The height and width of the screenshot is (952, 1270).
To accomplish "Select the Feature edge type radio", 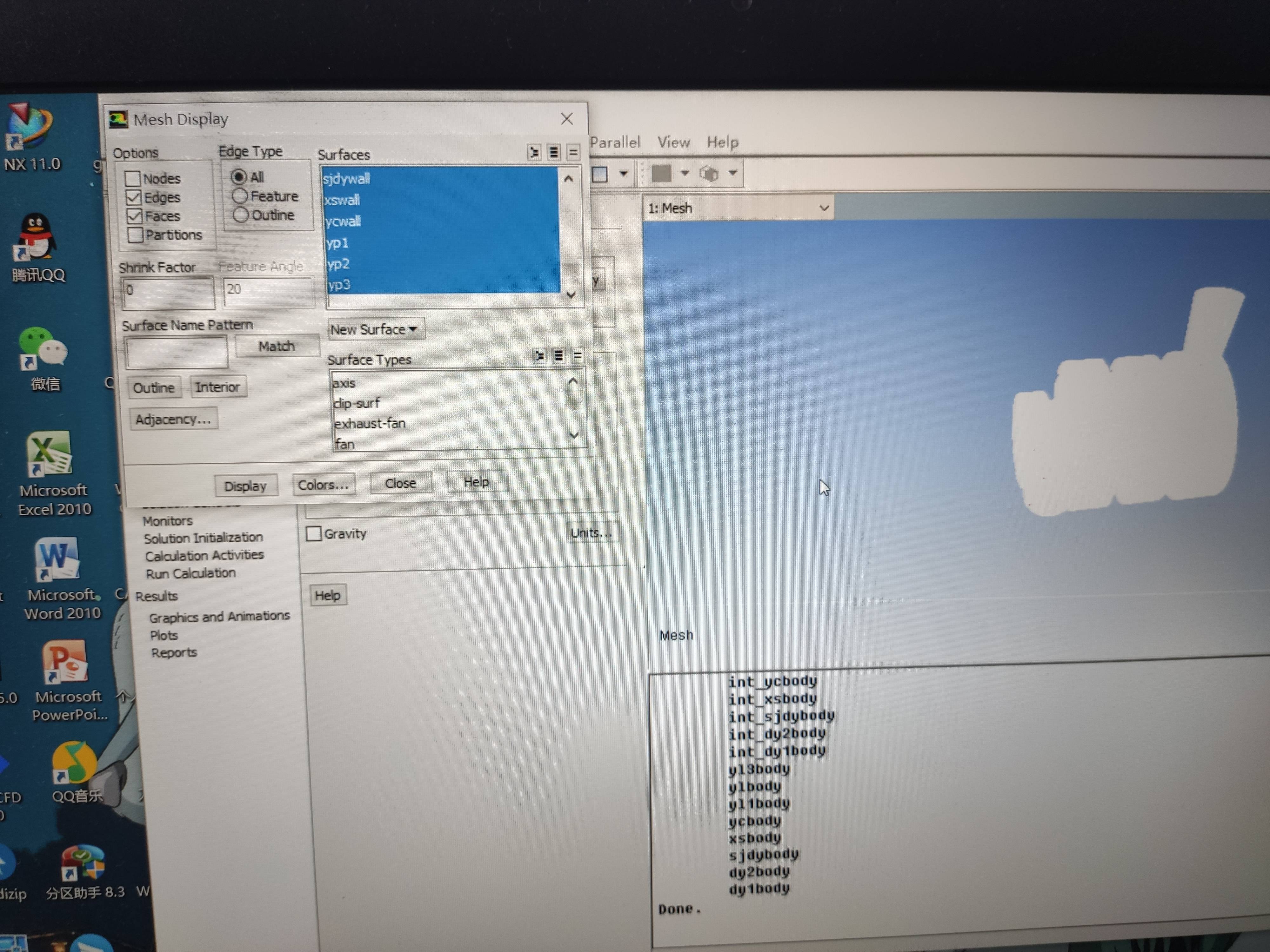I will (x=240, y=196).
